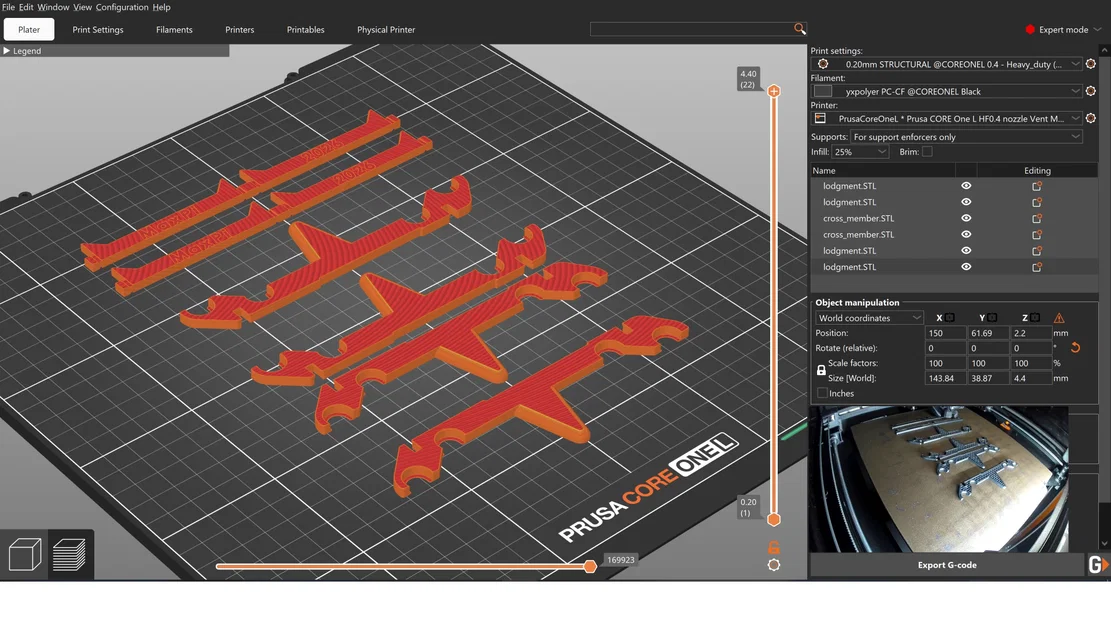Open the Window menu

tap(53, 7)
